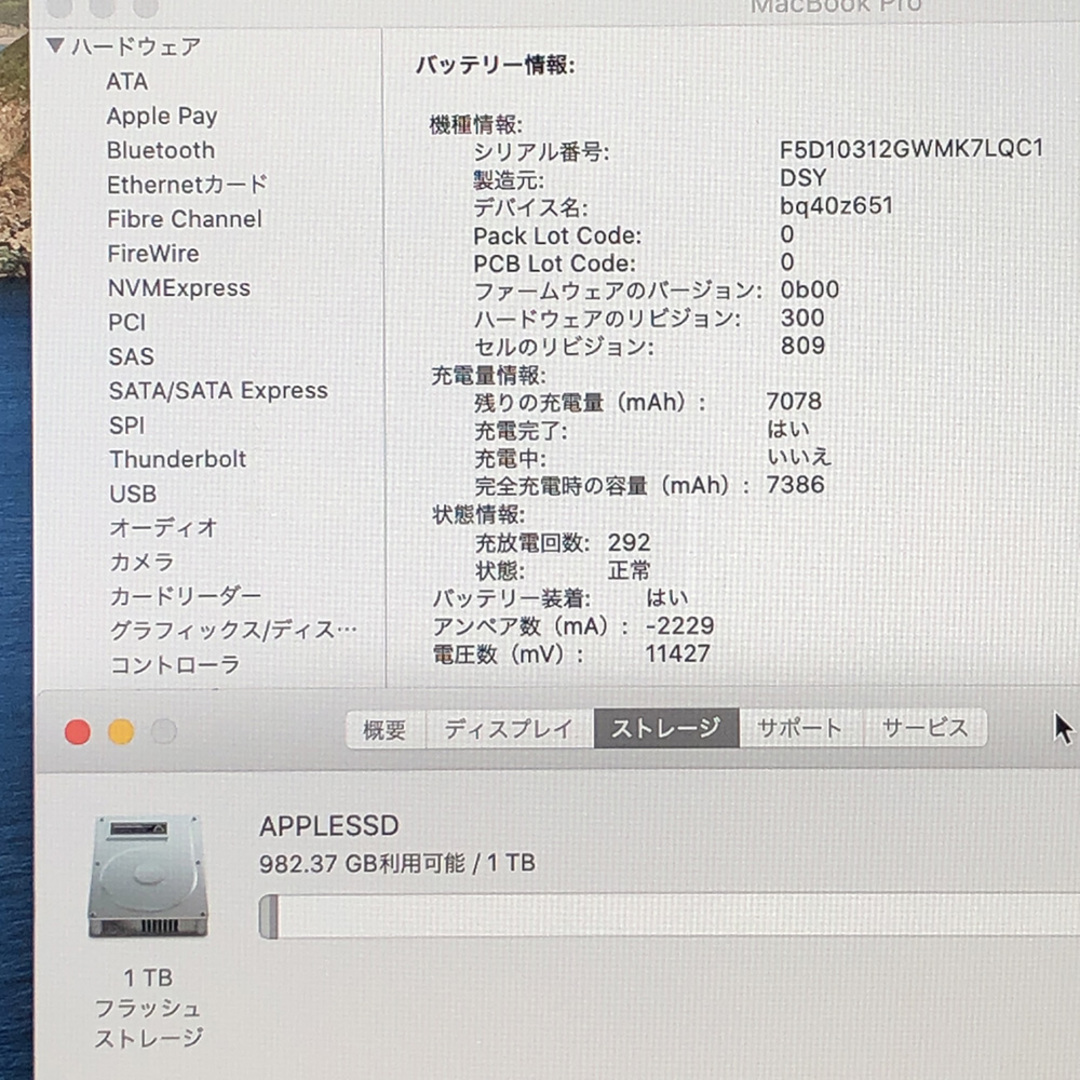Screen dimensions: 1080x1080
Task: Close the About This Mac window
Action: tap(78, 731)
